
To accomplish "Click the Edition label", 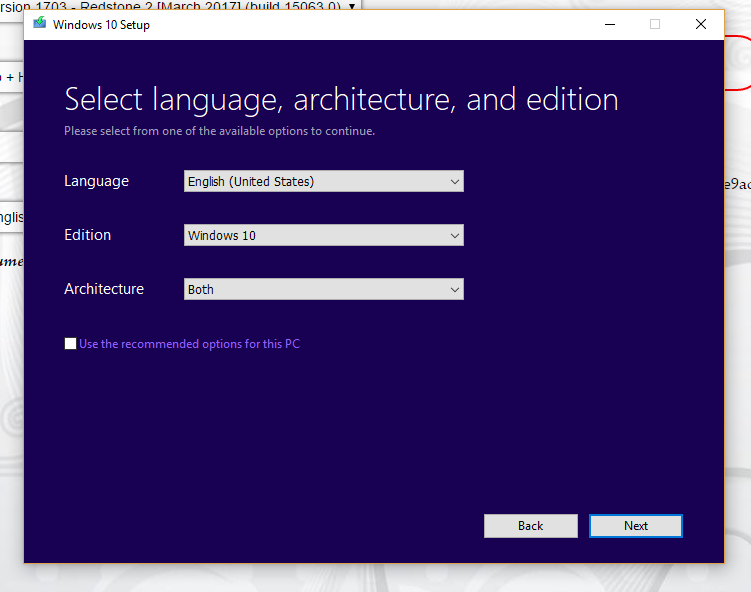I will pos(88,235).
